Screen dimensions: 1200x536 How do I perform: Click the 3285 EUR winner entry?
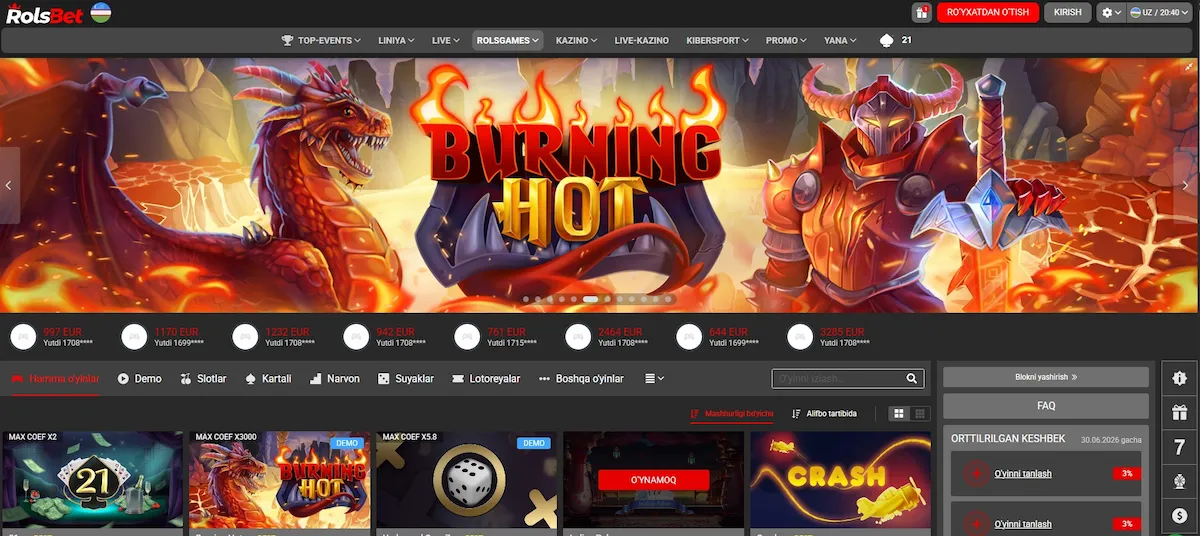click(x=827, y=337)
